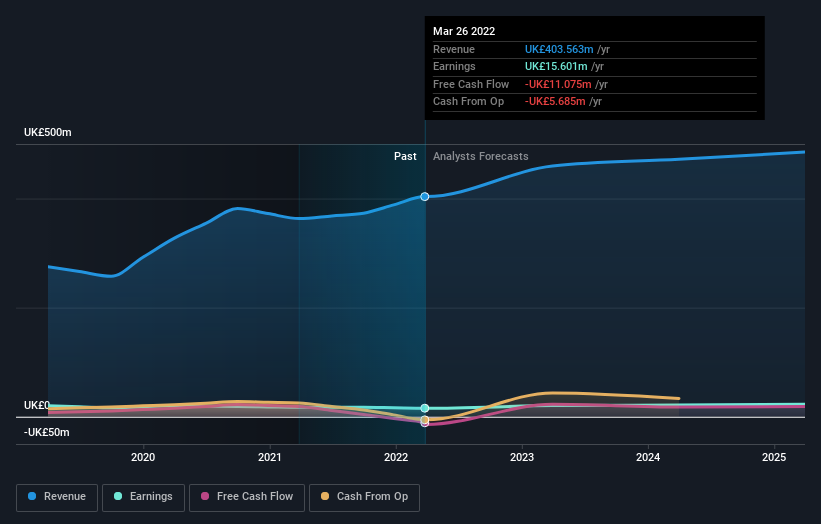
Task: Click the 2020 x-axis label
Action: [143, 458]
